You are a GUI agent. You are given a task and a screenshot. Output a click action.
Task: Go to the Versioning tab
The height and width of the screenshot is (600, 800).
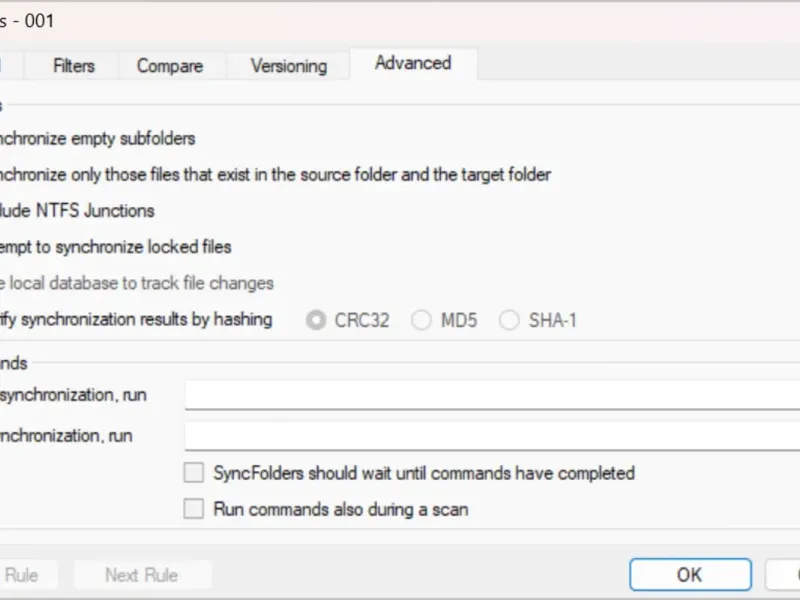click(288, 66)
